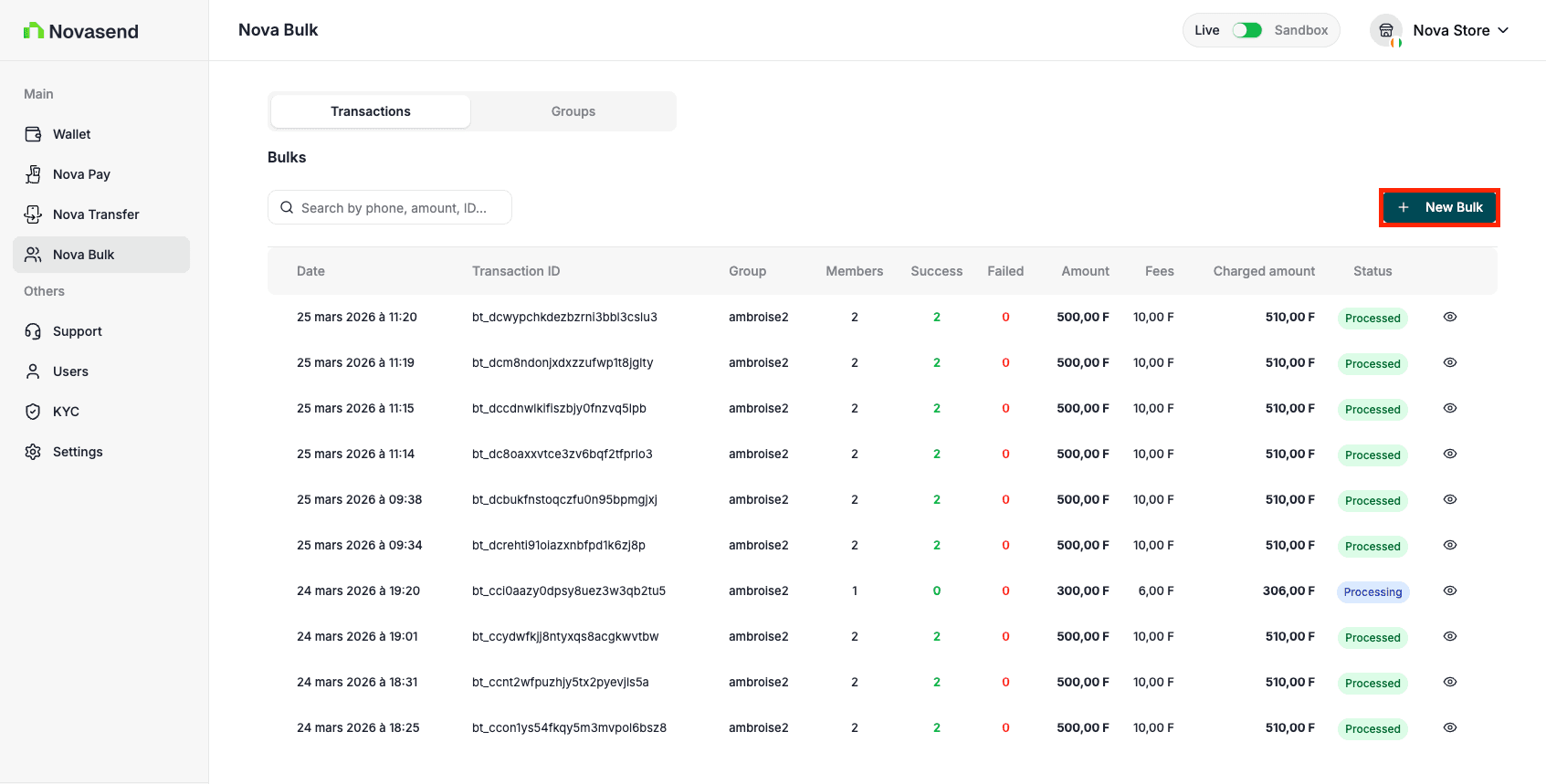Click the Wallet icon
1546x784 pixels.
(x=33, y=134)
